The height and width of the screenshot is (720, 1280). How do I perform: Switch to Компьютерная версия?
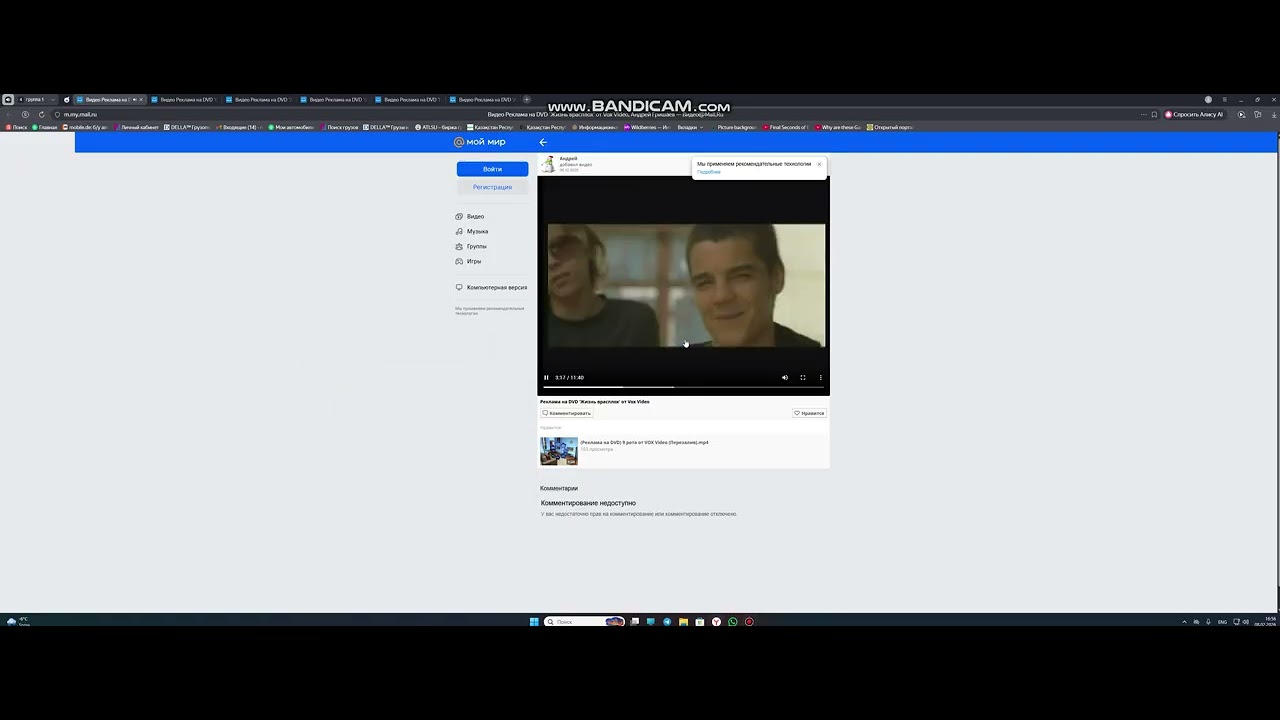[491, 287]
